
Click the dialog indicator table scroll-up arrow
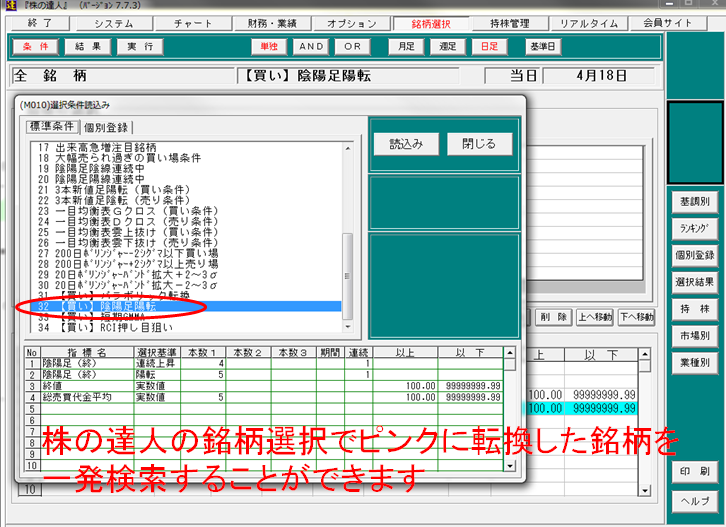(510, 353)
